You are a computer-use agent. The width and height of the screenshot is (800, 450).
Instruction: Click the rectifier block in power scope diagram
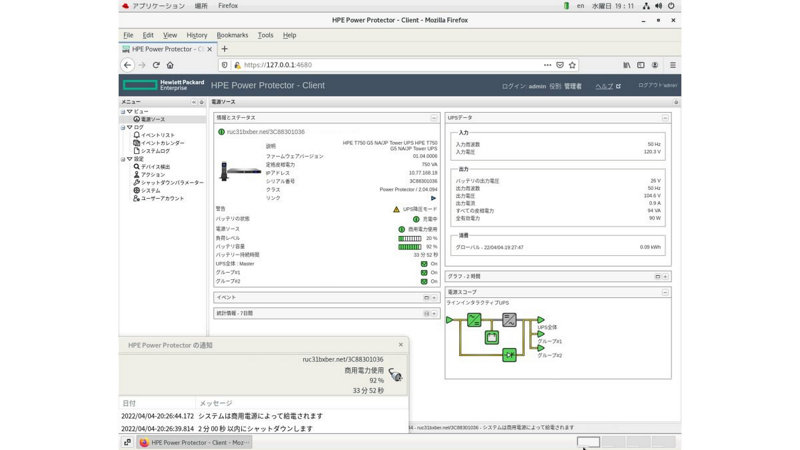pos(474,320)
